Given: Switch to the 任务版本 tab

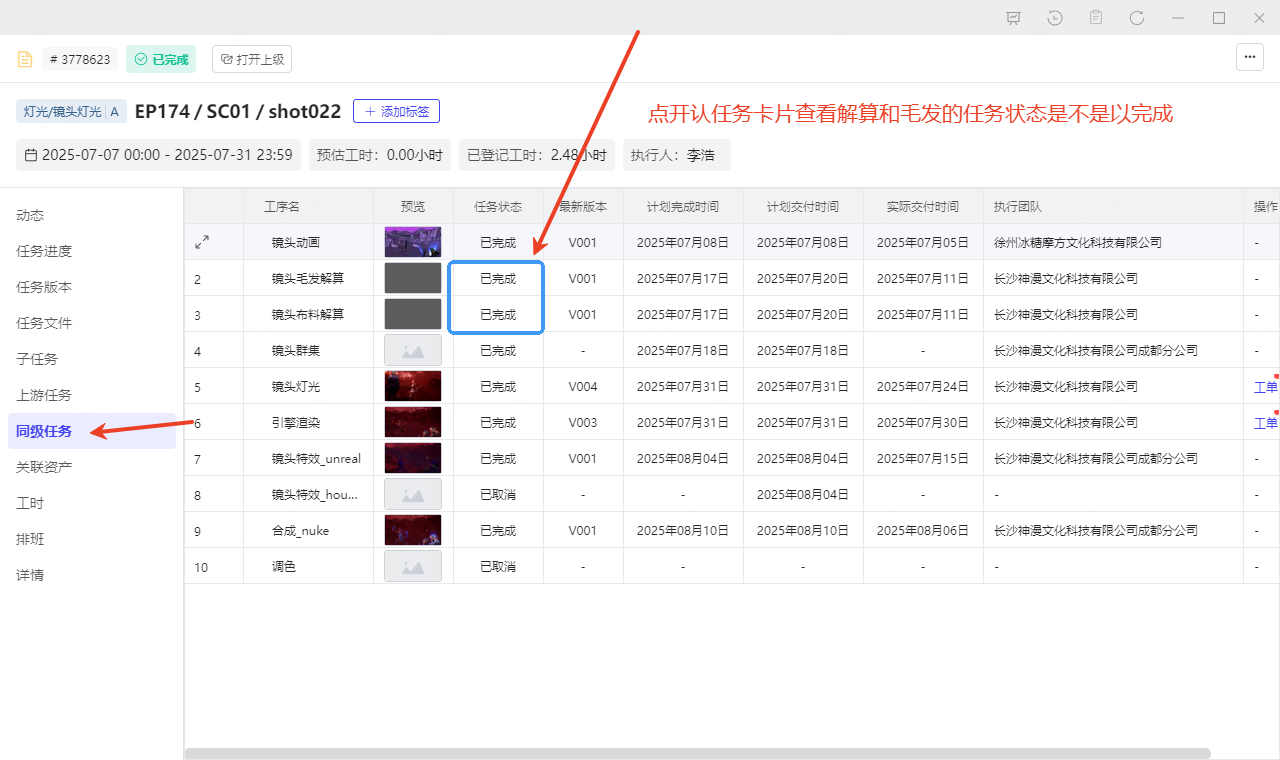Looking at the screenshot, I should pyautogui.click(x=44, y=287).
